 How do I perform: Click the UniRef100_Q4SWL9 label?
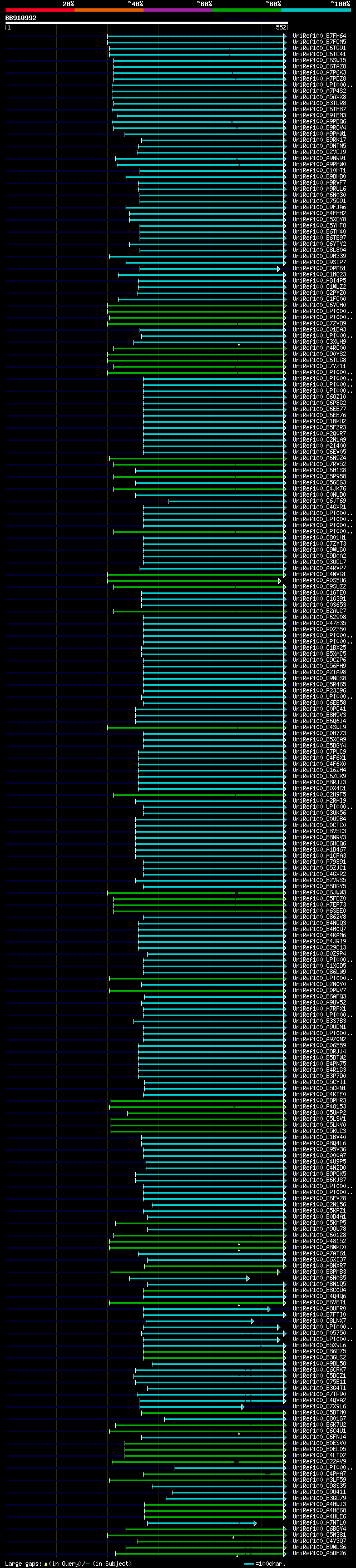tap(319, 728)
